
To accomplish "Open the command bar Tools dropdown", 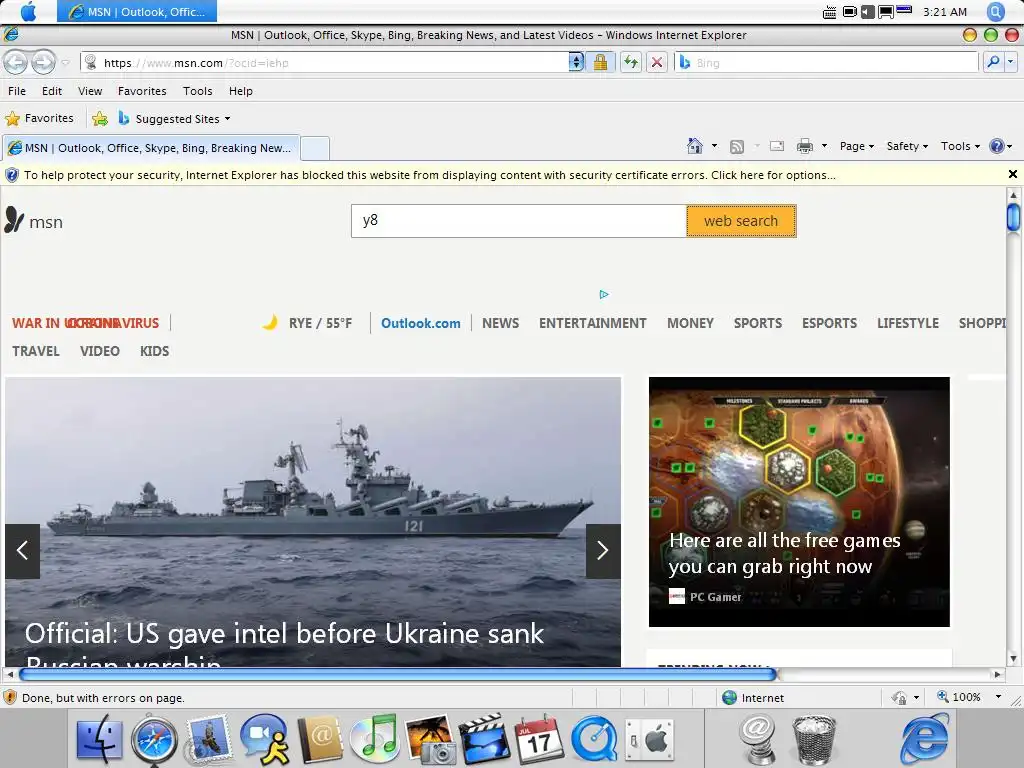I will tap(960, 146).
